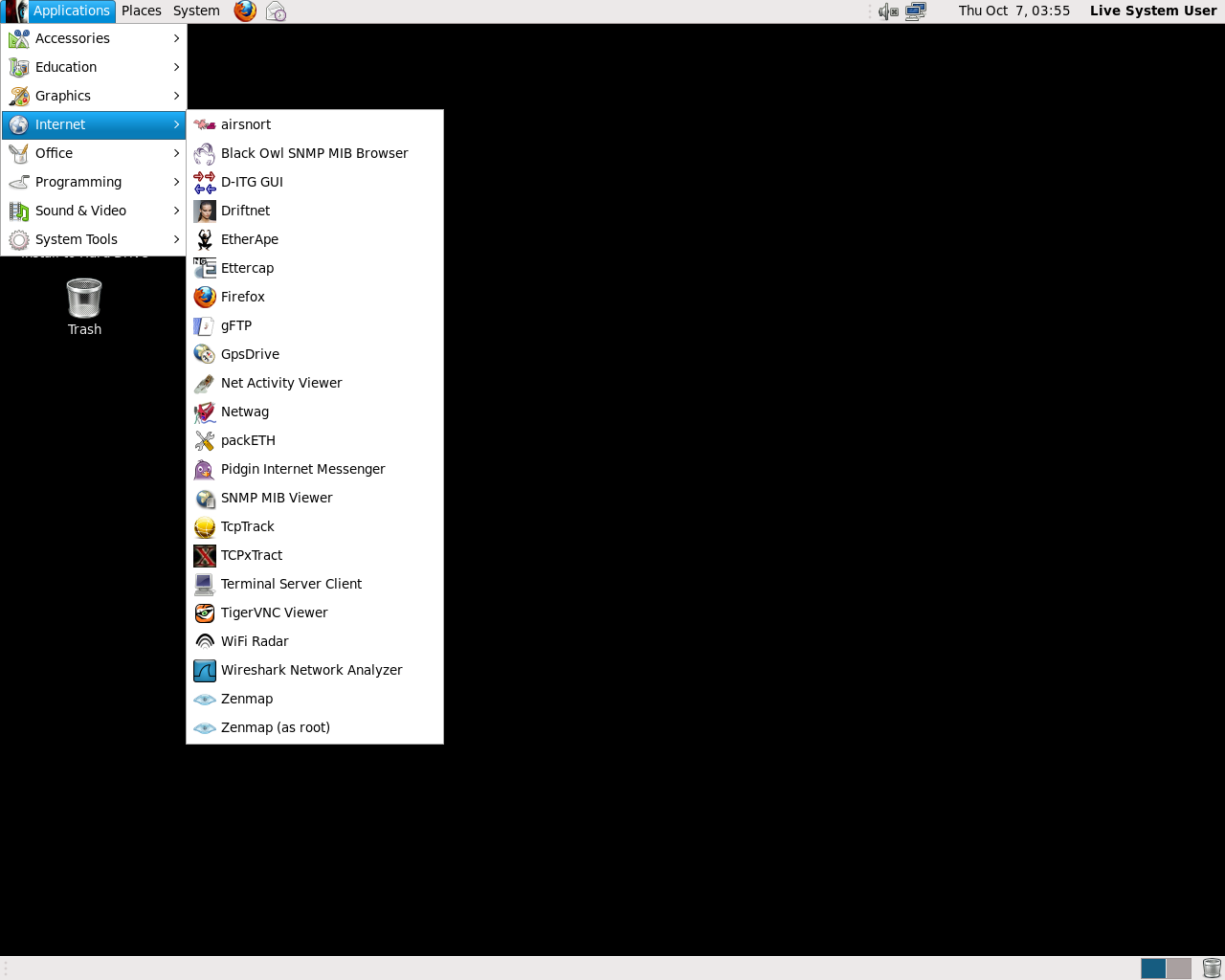Click the volume icon in the system tray
Viewport: 1225px width, 980px height.
(x=888, y=11)
